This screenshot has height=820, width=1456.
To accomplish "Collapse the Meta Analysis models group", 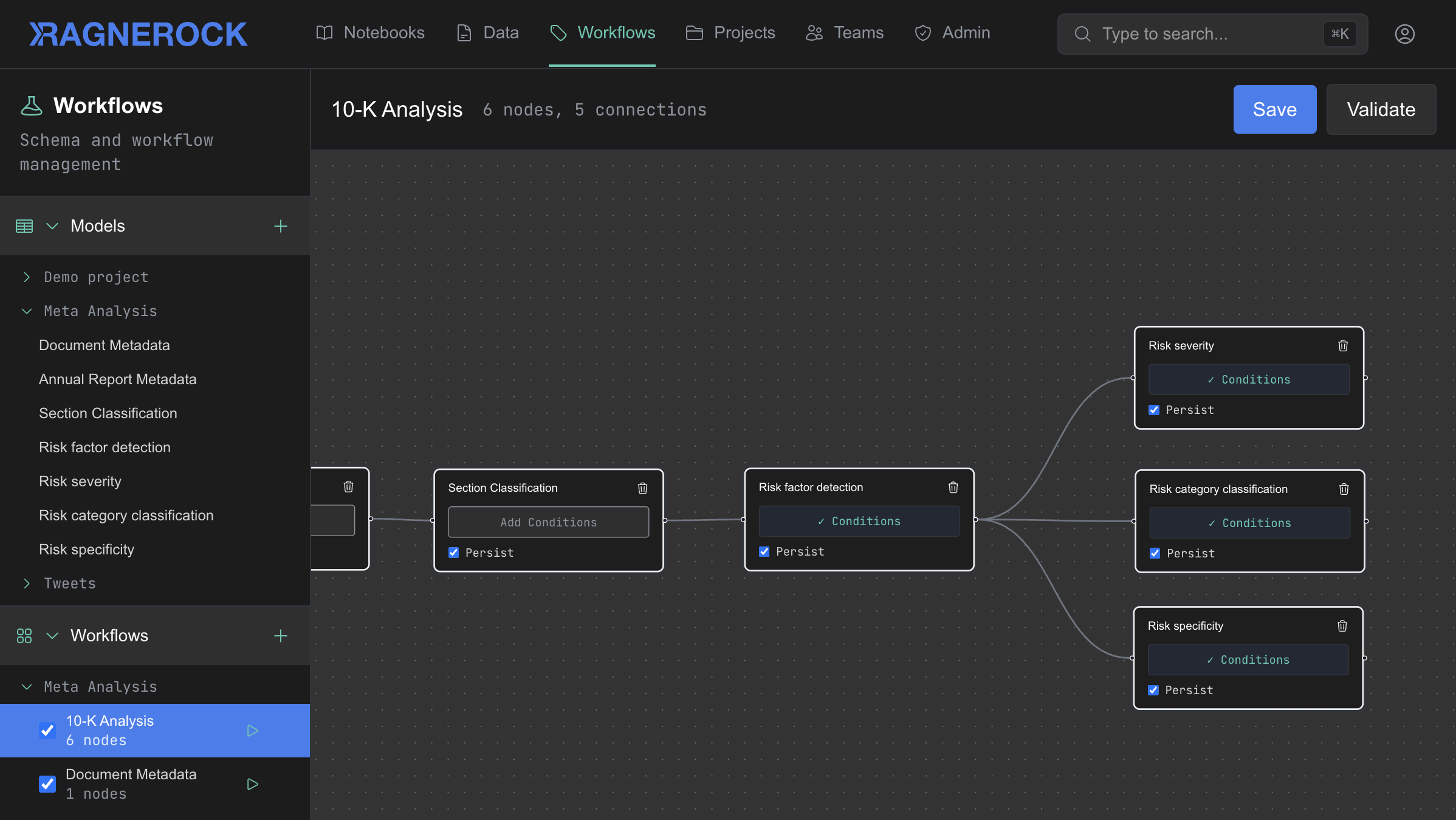I will [x=26, y=311].
